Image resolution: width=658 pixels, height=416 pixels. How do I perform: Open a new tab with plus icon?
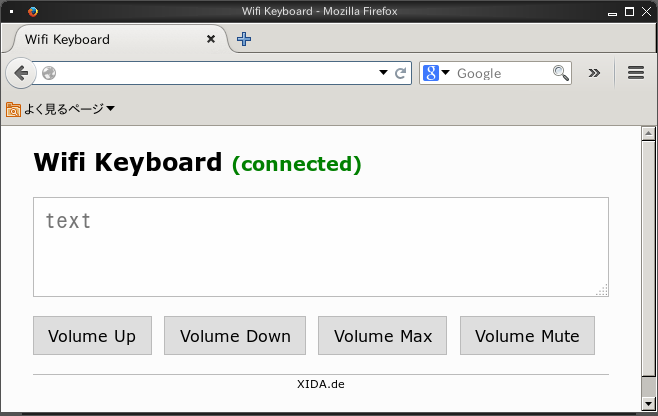244,40
